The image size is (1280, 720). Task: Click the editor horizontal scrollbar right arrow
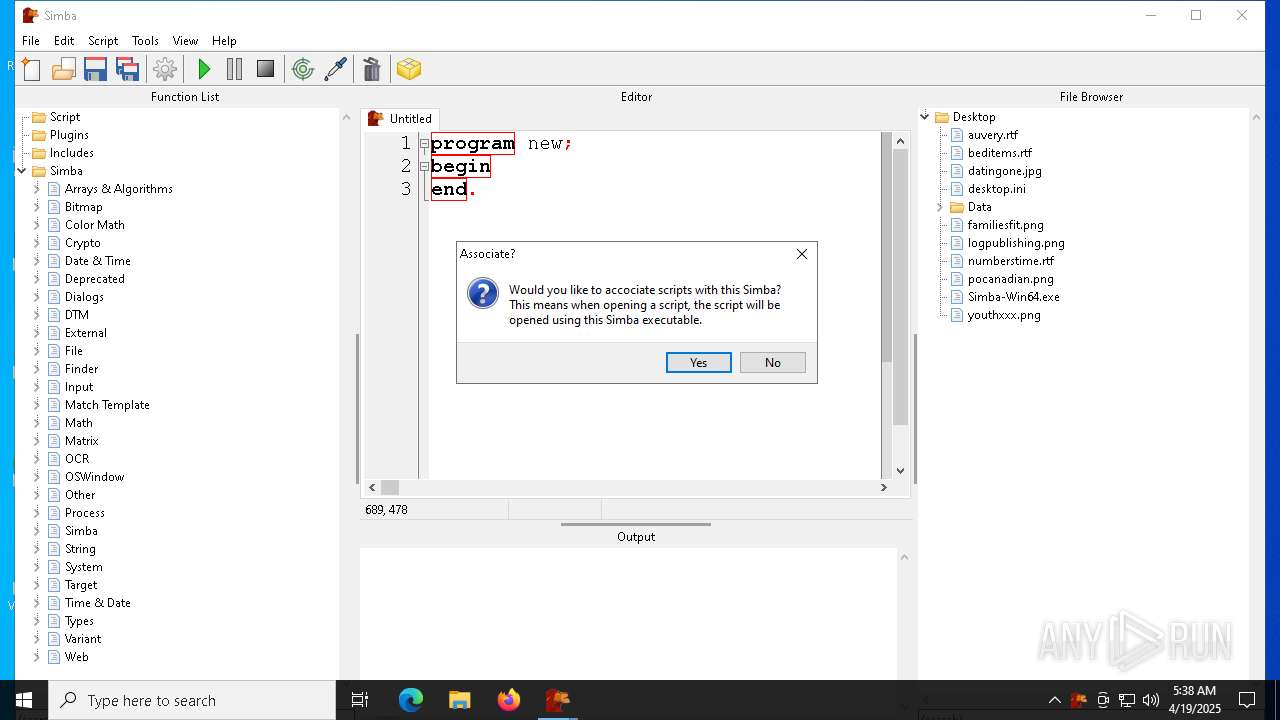(x=883, y=487)
